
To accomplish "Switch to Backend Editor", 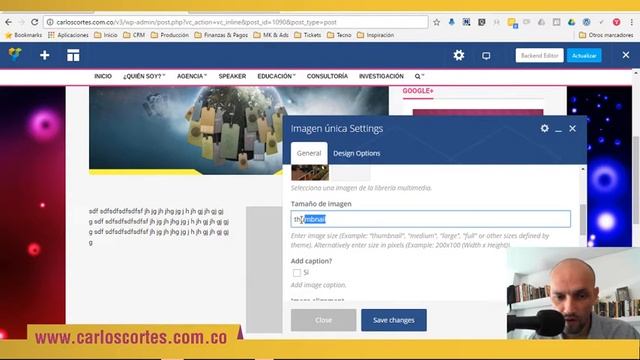I will pos(539,56).
